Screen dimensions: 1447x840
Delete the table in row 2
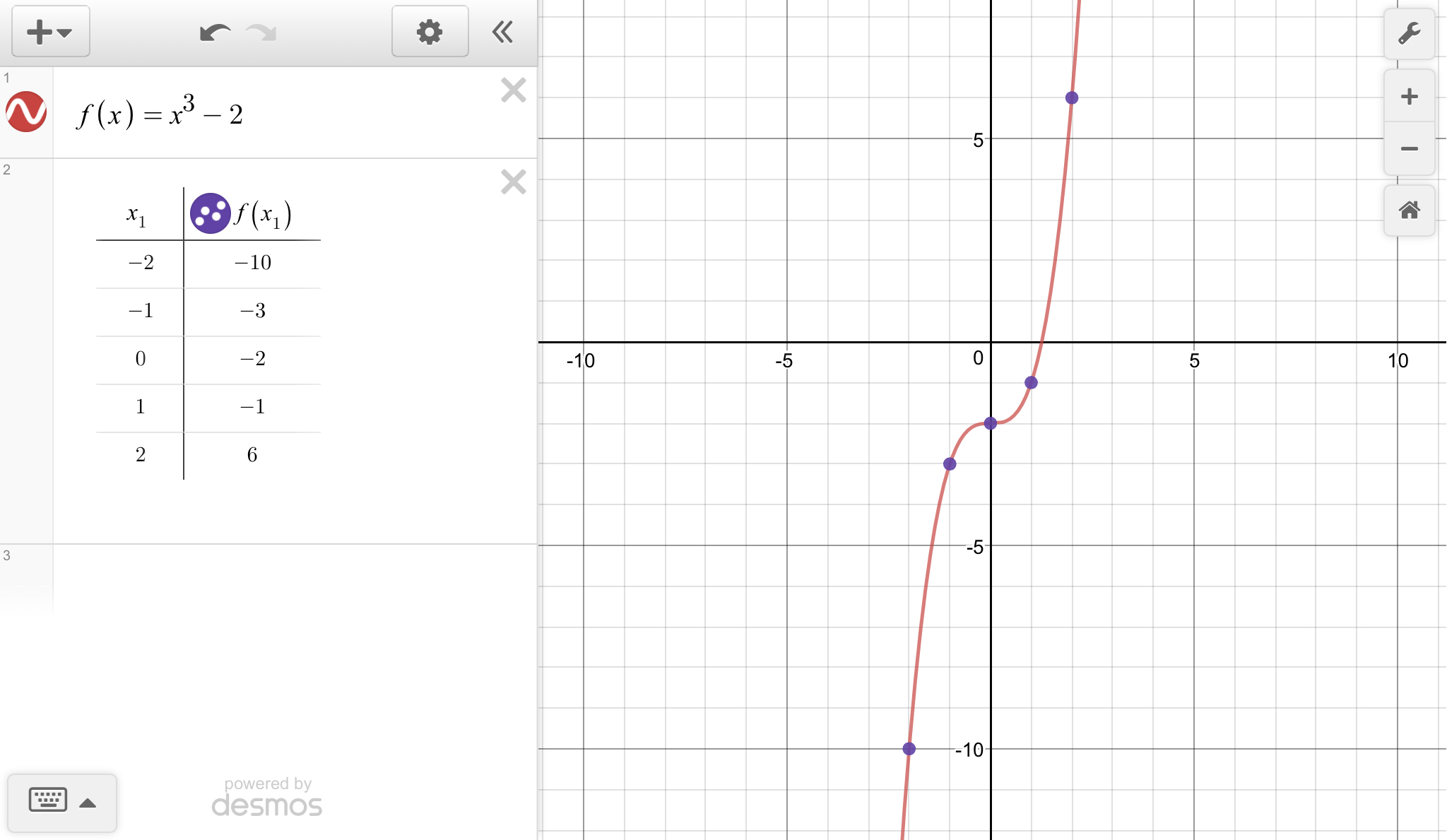click(x=514, y=182)
